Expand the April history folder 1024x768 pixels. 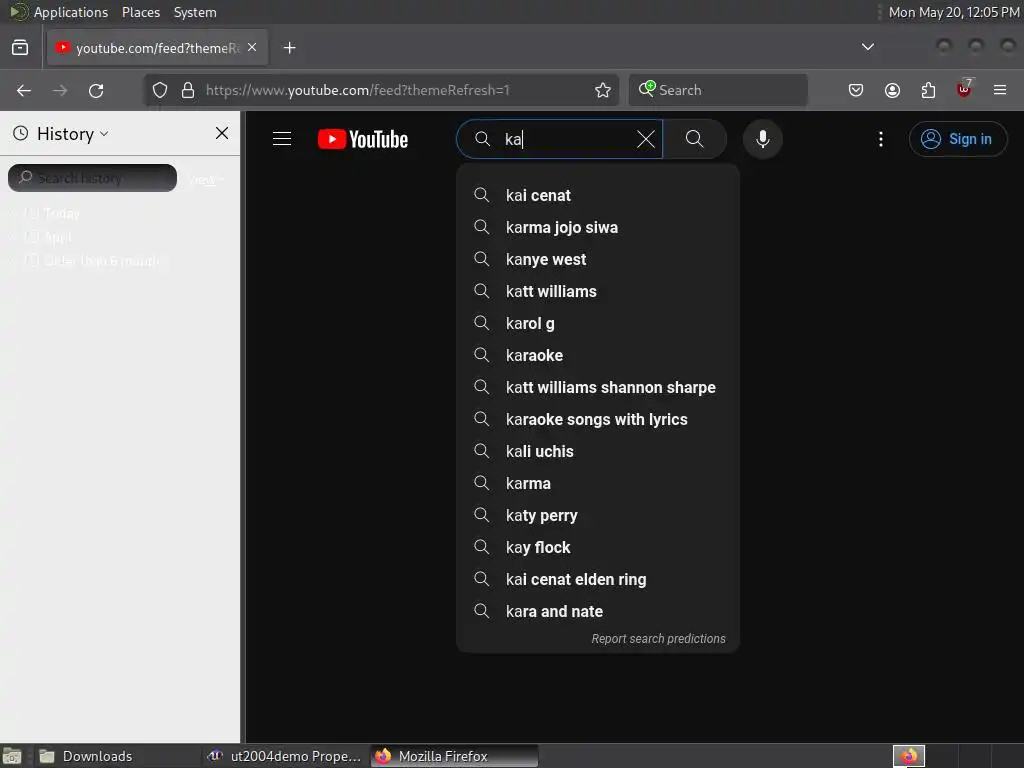(42, 237)
